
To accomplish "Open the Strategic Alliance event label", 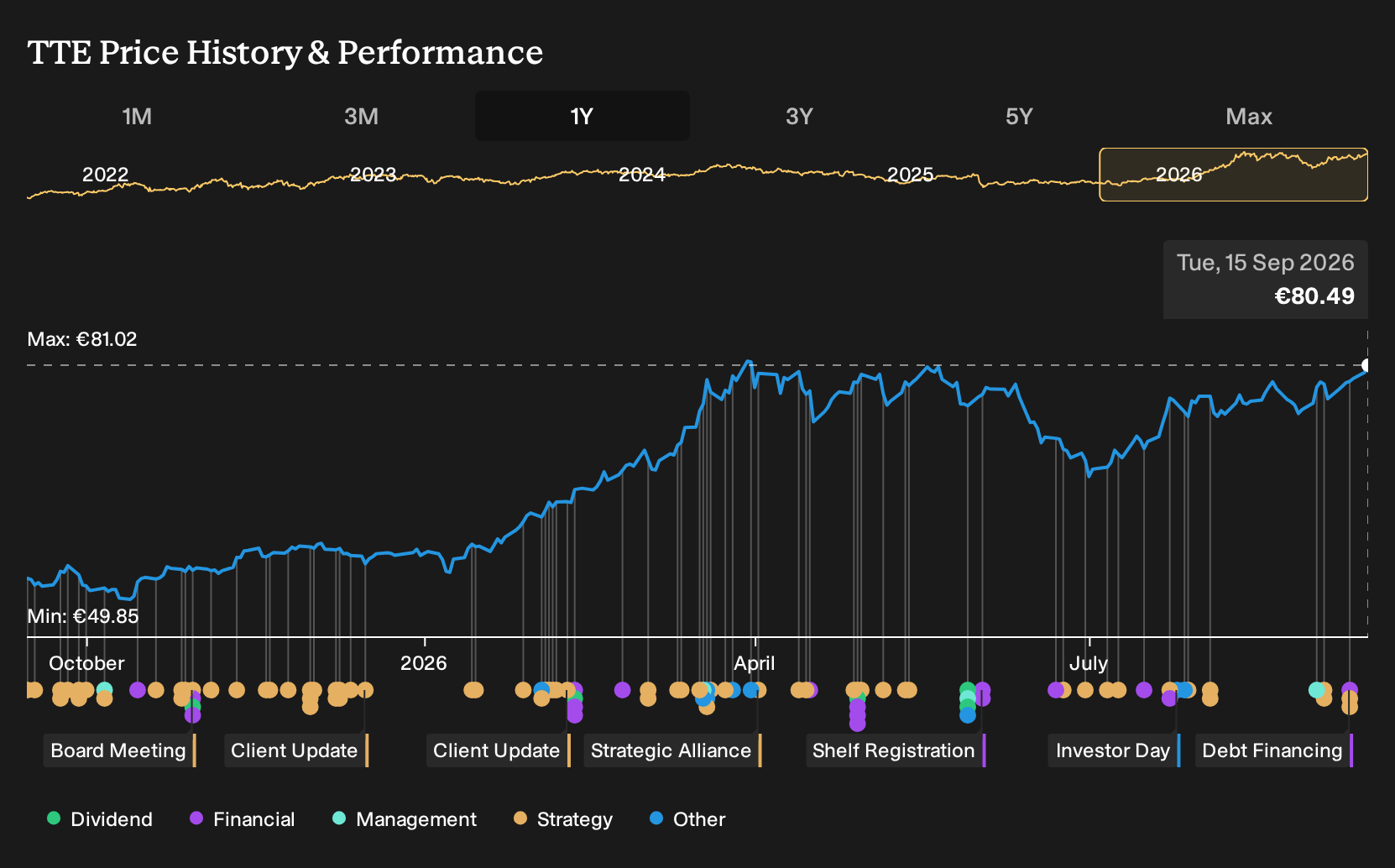I will pos(671,750).
